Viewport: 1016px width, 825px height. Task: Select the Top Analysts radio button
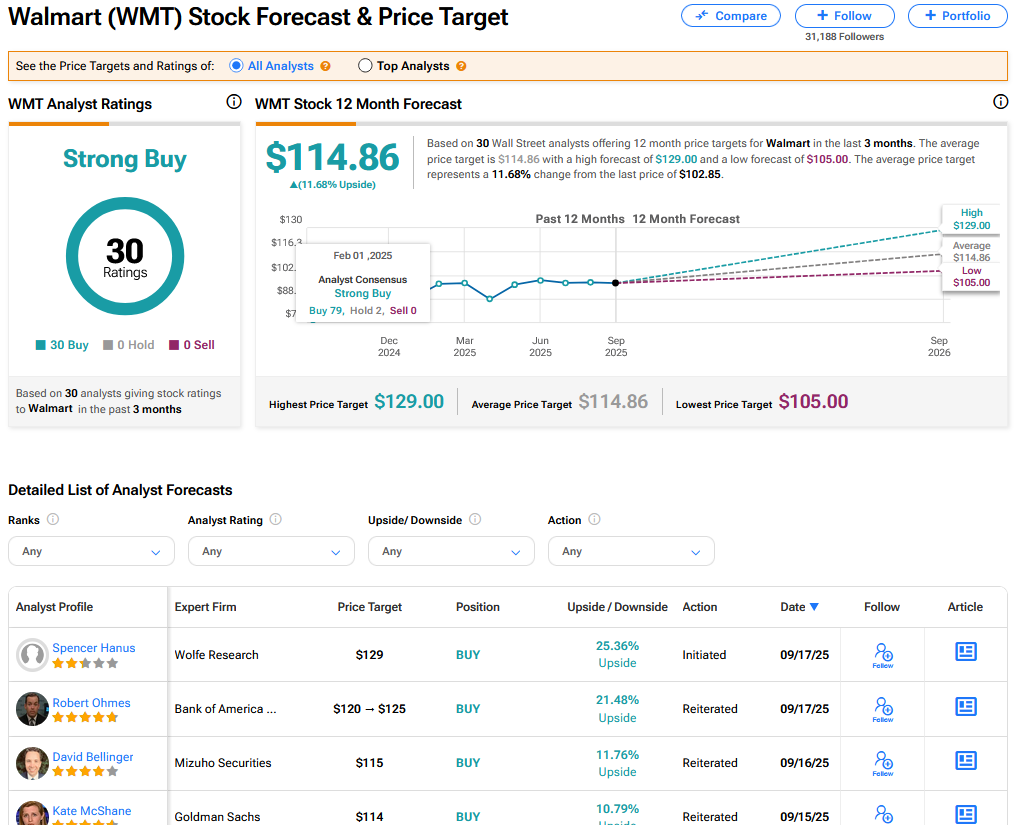(365, 66)
